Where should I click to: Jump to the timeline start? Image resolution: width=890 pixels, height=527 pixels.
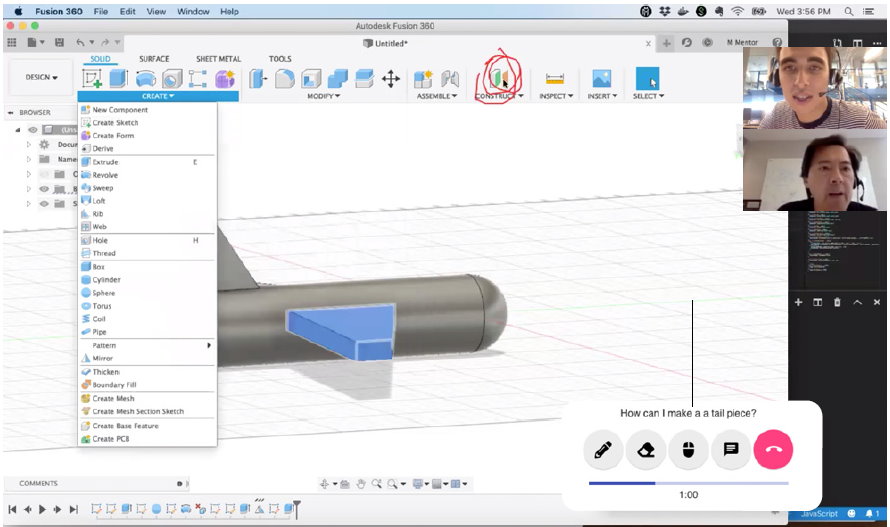coord(12,509)
